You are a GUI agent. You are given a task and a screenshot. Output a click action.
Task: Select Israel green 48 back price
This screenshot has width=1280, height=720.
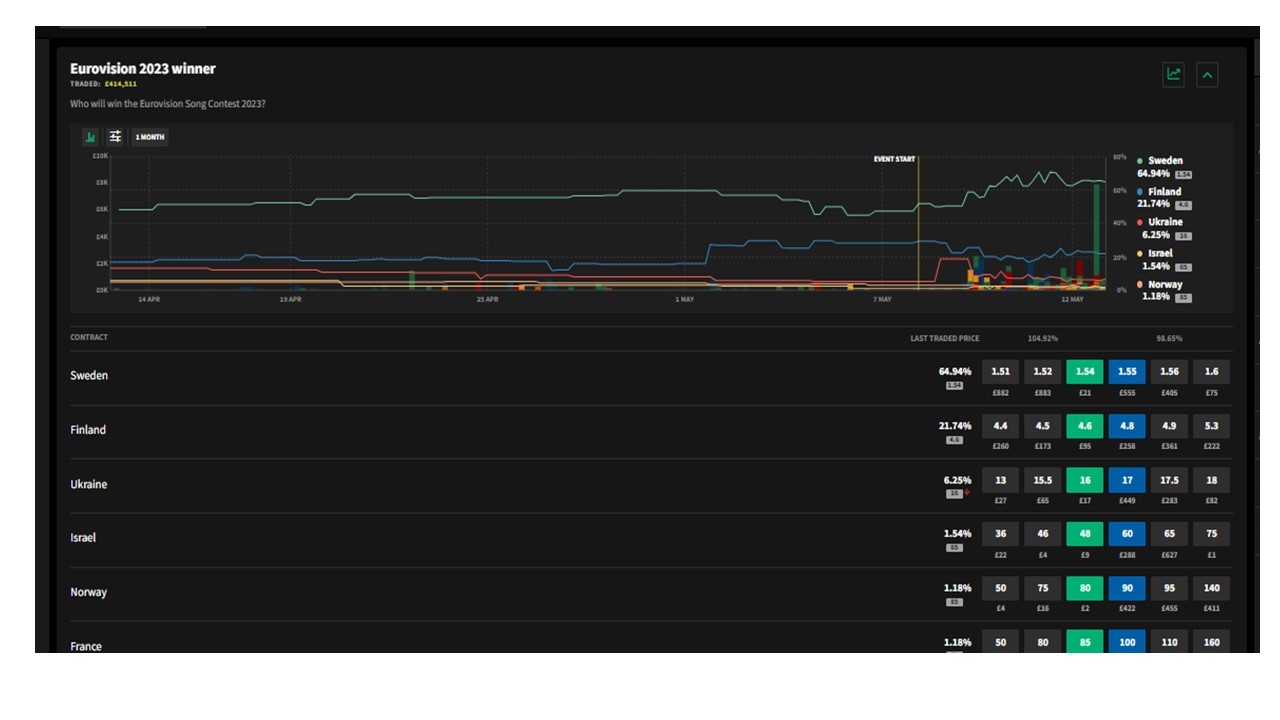(x=1085, y=538)
